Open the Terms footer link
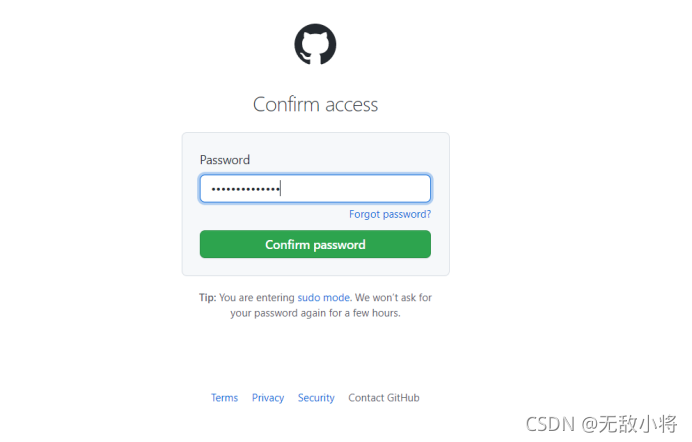 click(x=224, y=398)
